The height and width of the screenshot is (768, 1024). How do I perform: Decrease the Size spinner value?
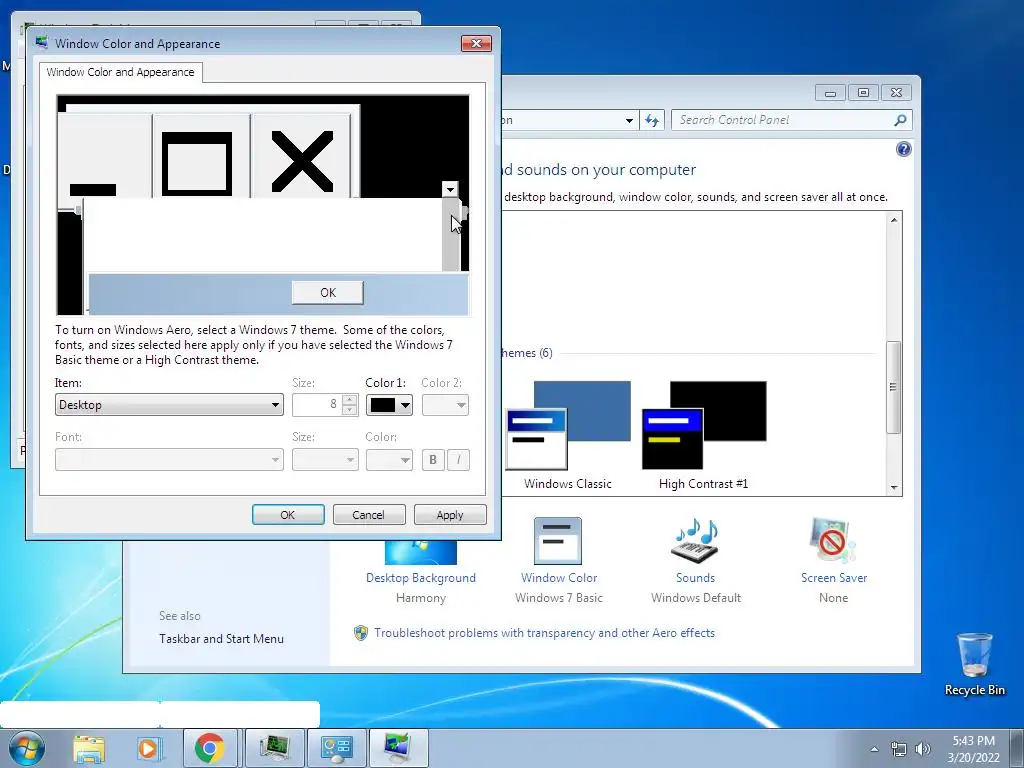(x=349, y=409)
